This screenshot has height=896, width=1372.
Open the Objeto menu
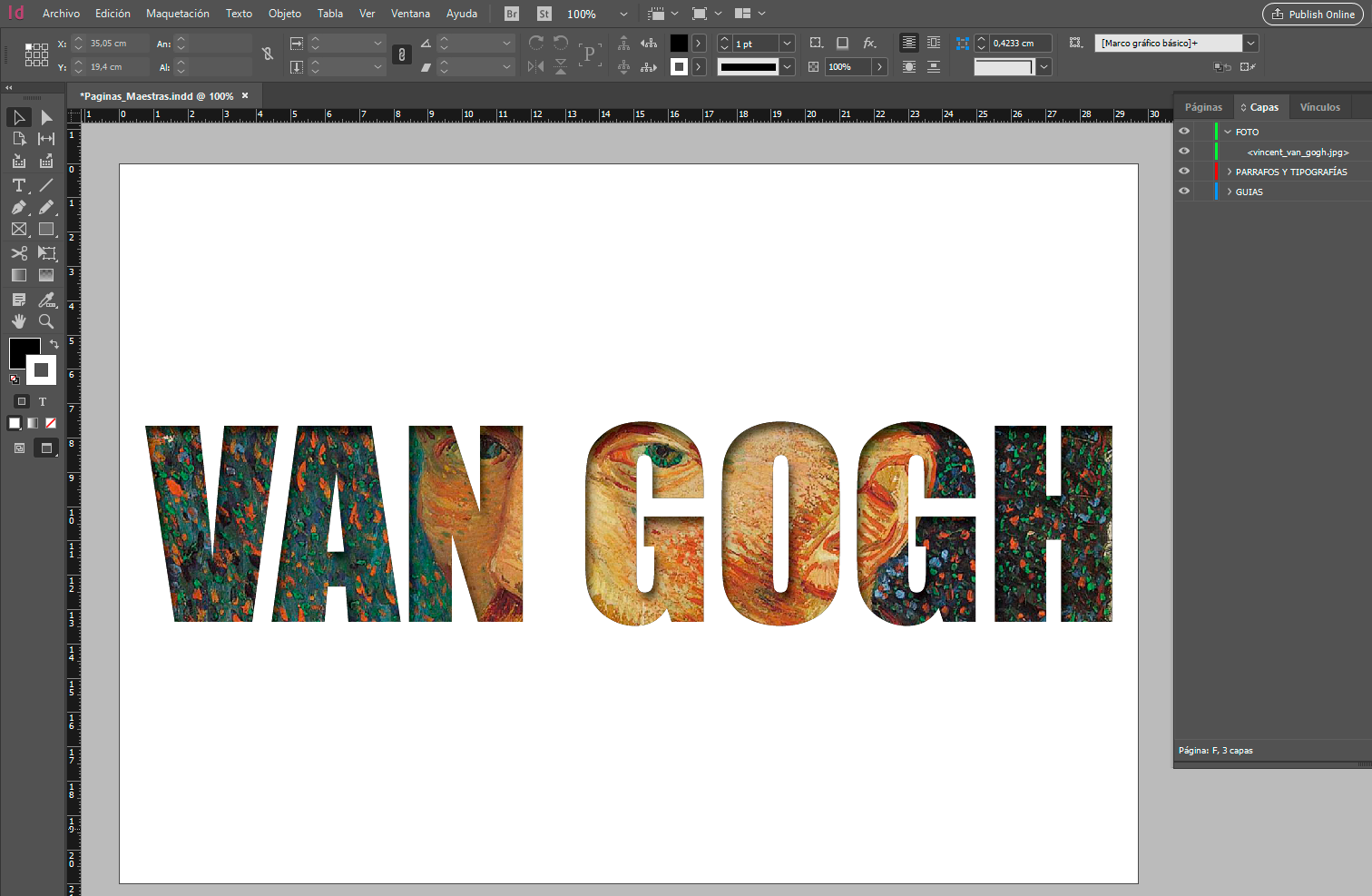[x=284, y=14]
